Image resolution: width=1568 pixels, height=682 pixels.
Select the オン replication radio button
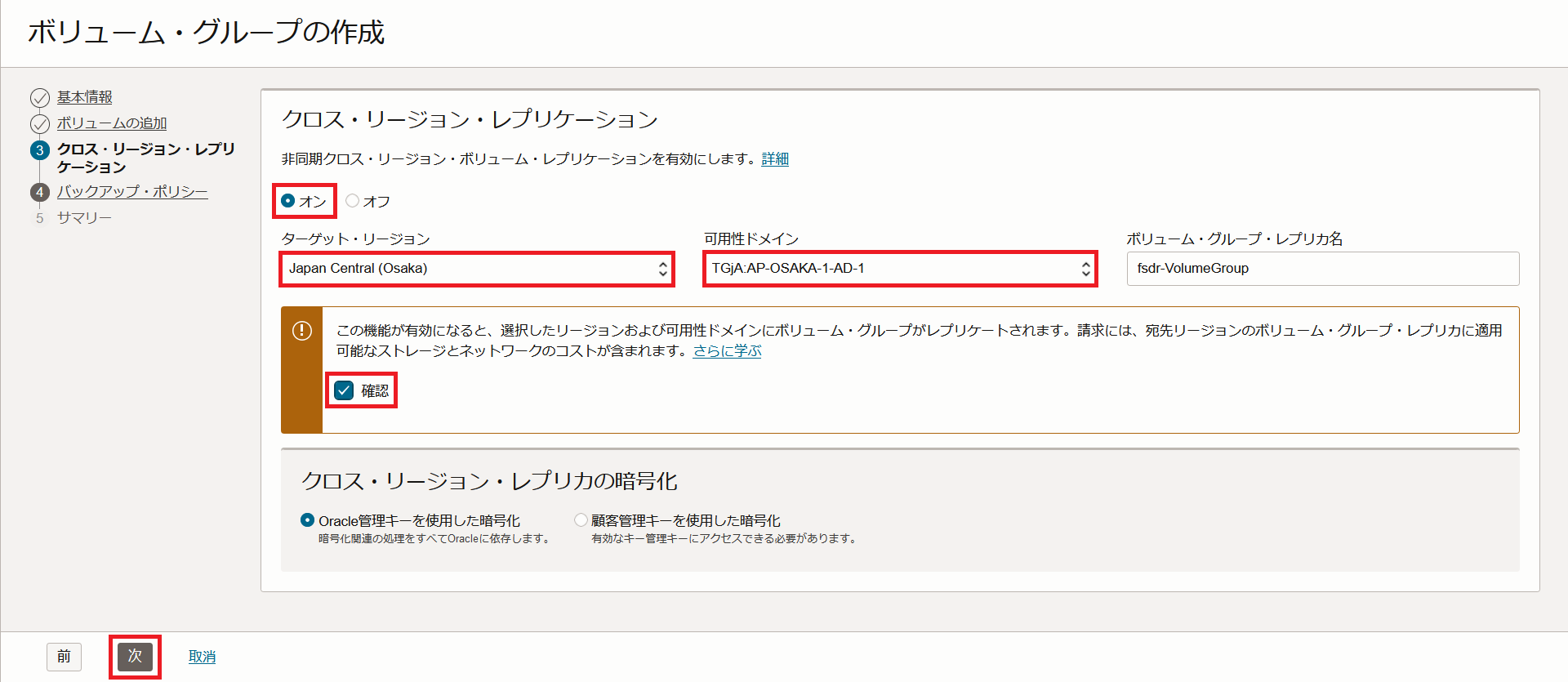288,201
